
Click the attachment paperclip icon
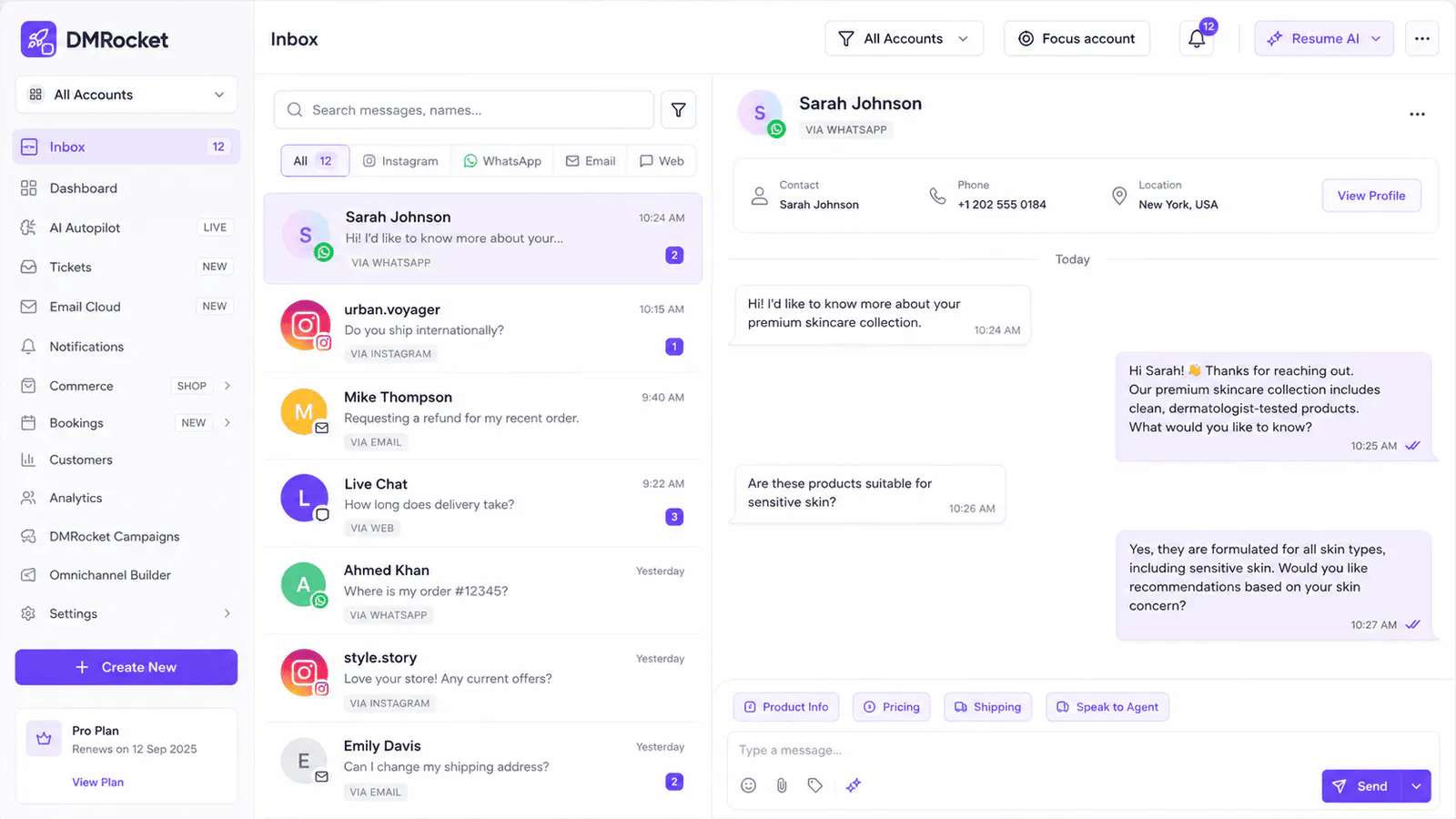(782, 785)
